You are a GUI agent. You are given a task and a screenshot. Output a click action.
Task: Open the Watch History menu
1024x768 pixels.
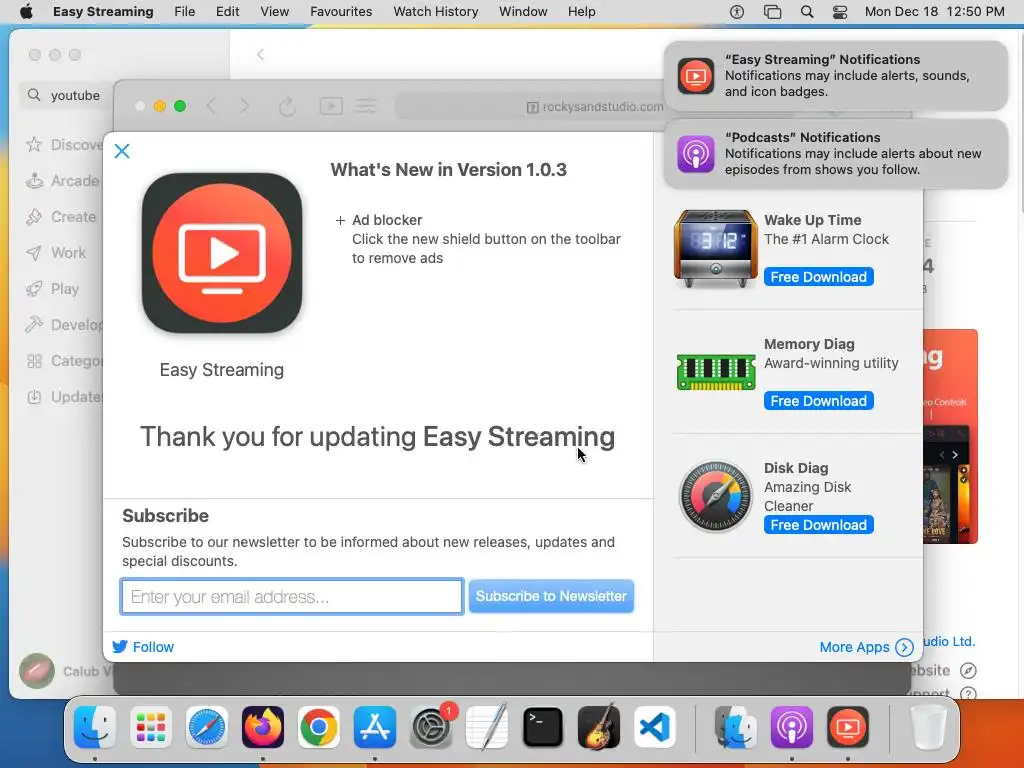(436, 12)
